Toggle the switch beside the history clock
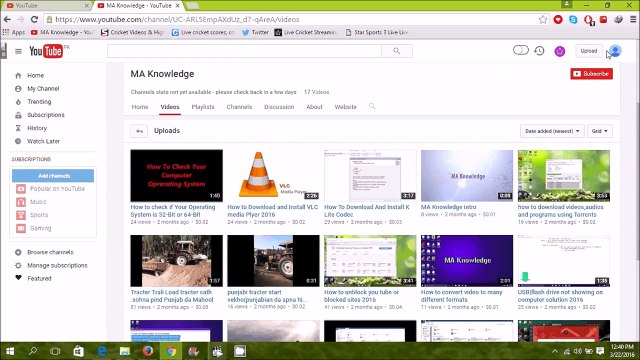 pos(520,50)
